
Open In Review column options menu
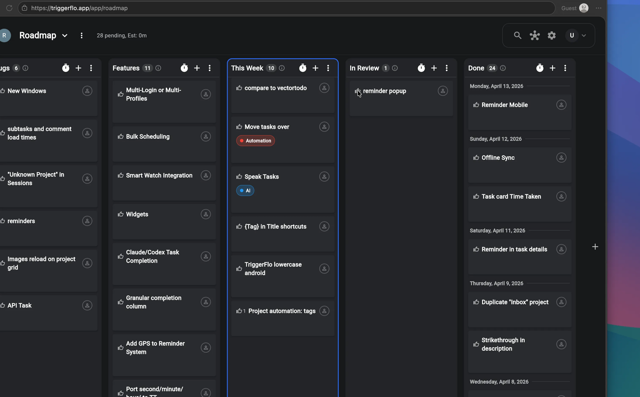pos(447,68)
